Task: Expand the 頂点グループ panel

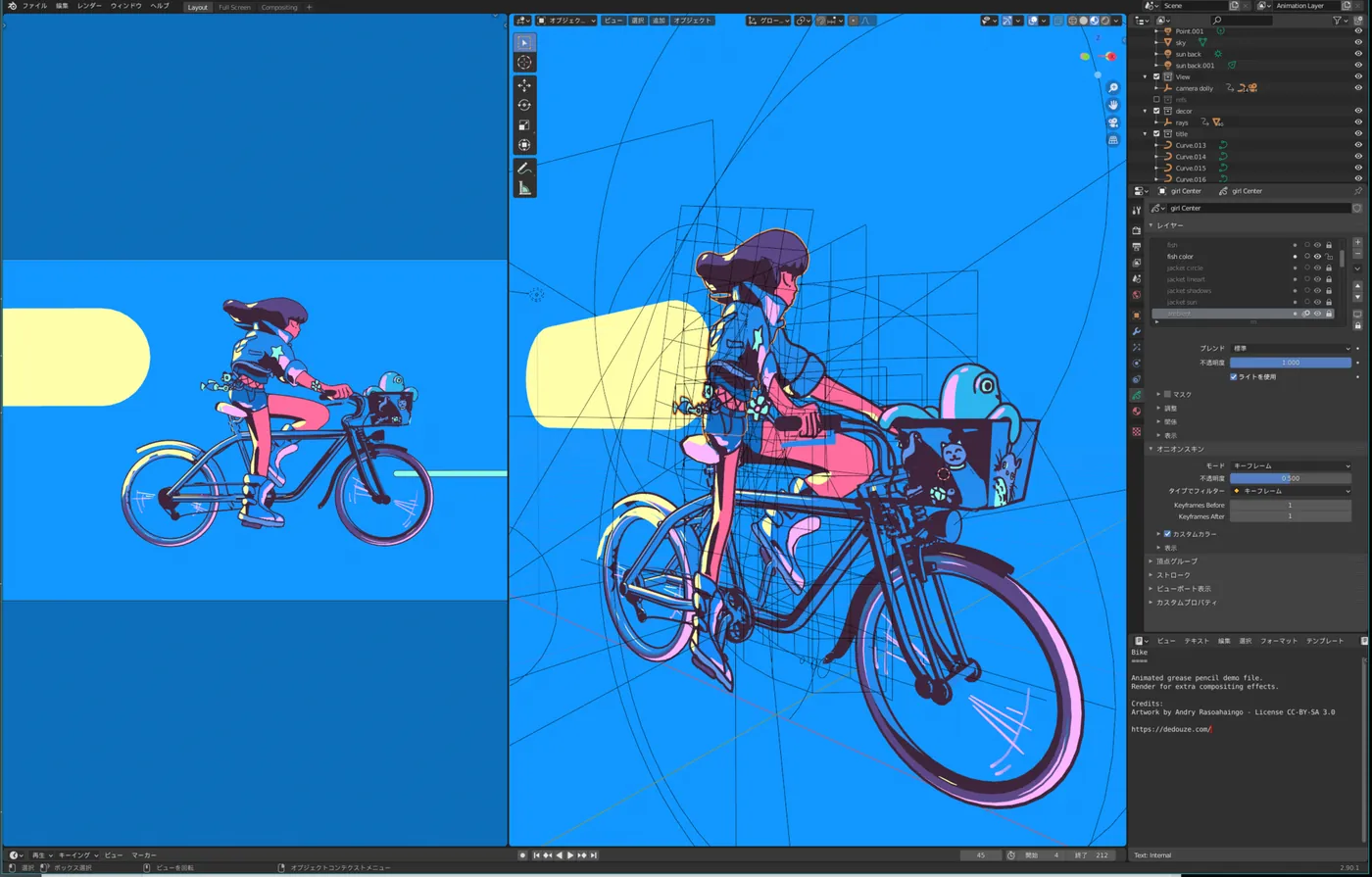Action: coord(1175,561)
